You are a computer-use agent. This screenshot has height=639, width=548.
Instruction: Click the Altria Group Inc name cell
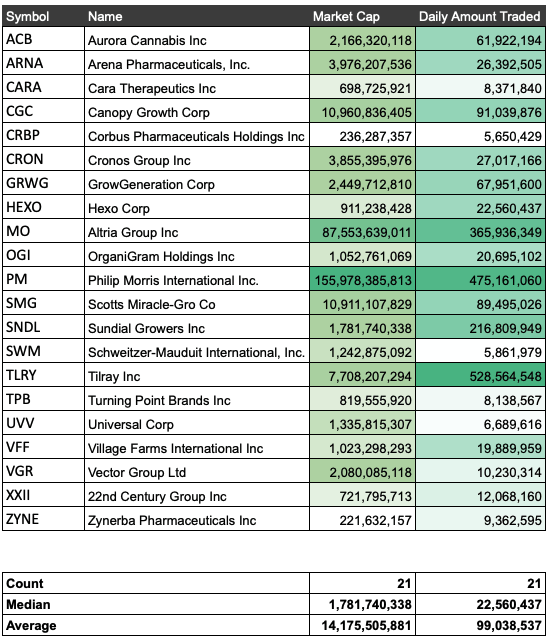tap(197, 231)
